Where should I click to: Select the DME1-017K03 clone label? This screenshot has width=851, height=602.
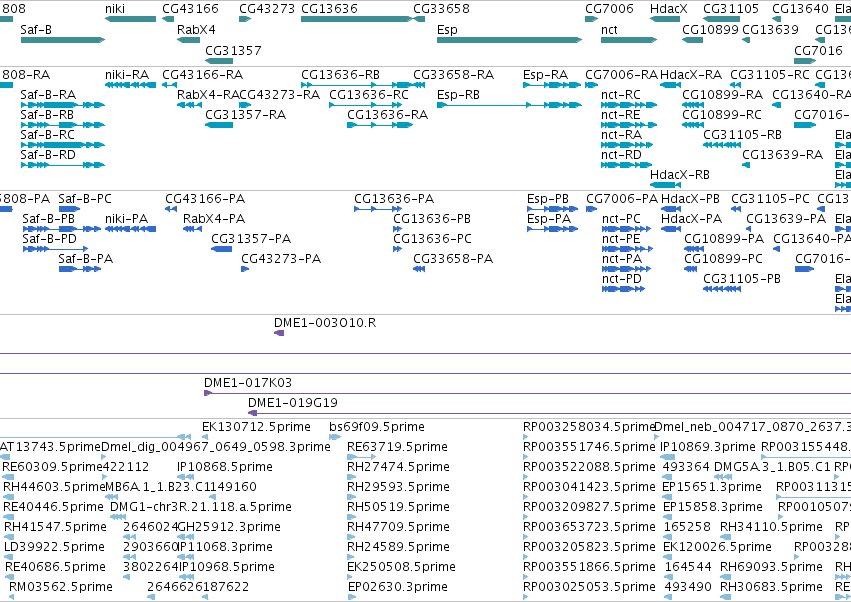tap(247, 383)
